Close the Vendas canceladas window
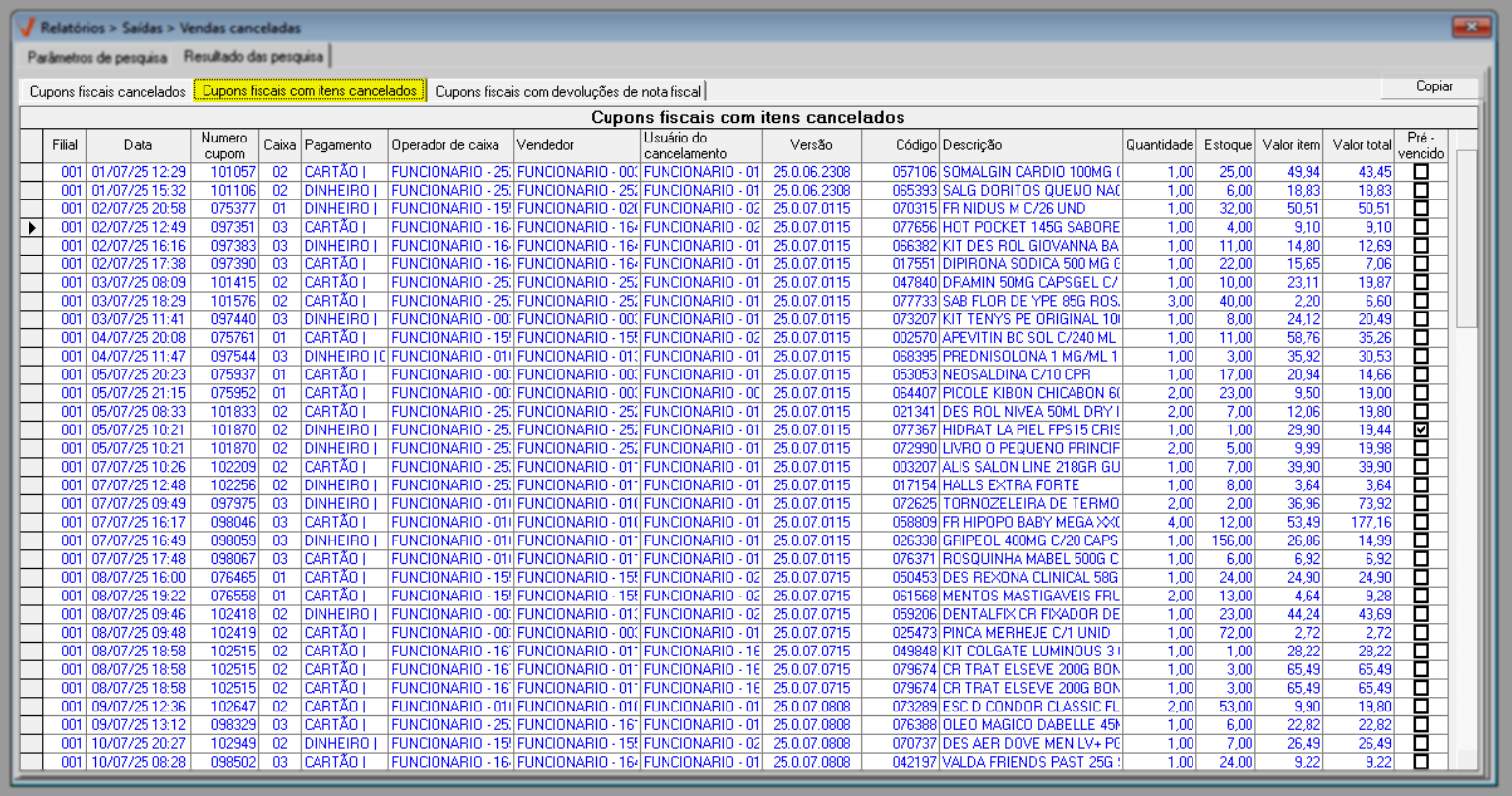This screenshot has height=796, width=1512. (1471, 27)
